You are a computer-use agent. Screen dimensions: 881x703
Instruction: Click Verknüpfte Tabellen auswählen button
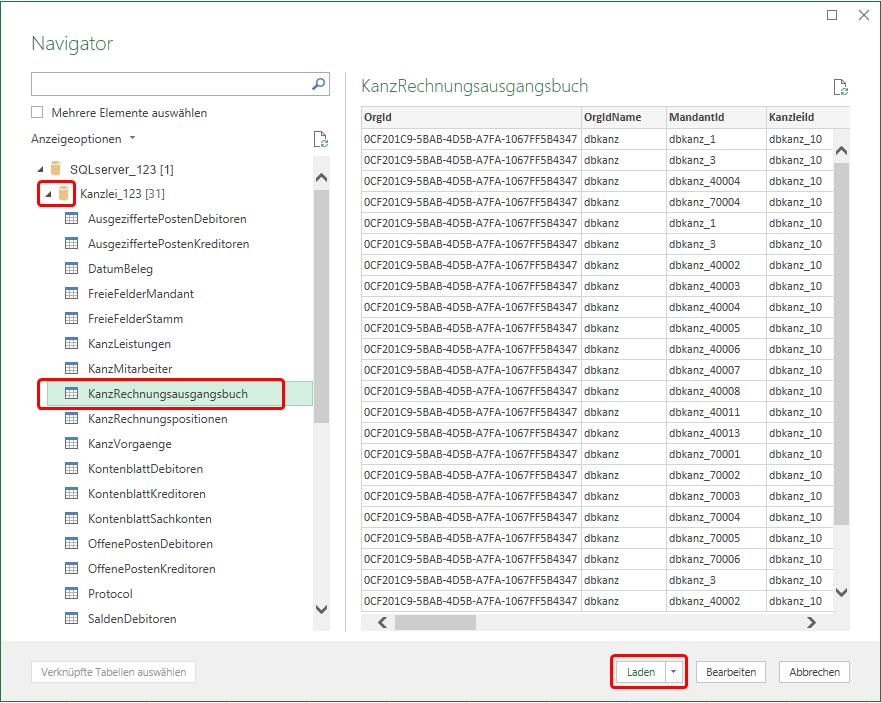coord(113,672)
